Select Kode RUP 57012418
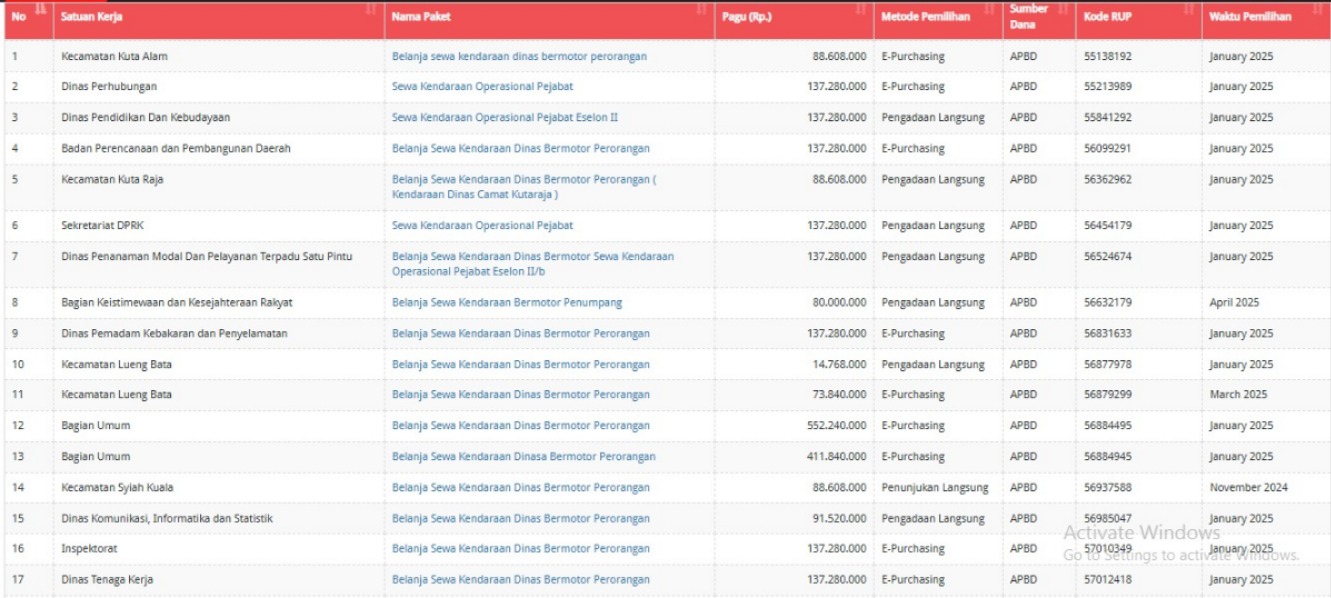This screenshot has width=1331, height=598. click(x=1108, y=579)
